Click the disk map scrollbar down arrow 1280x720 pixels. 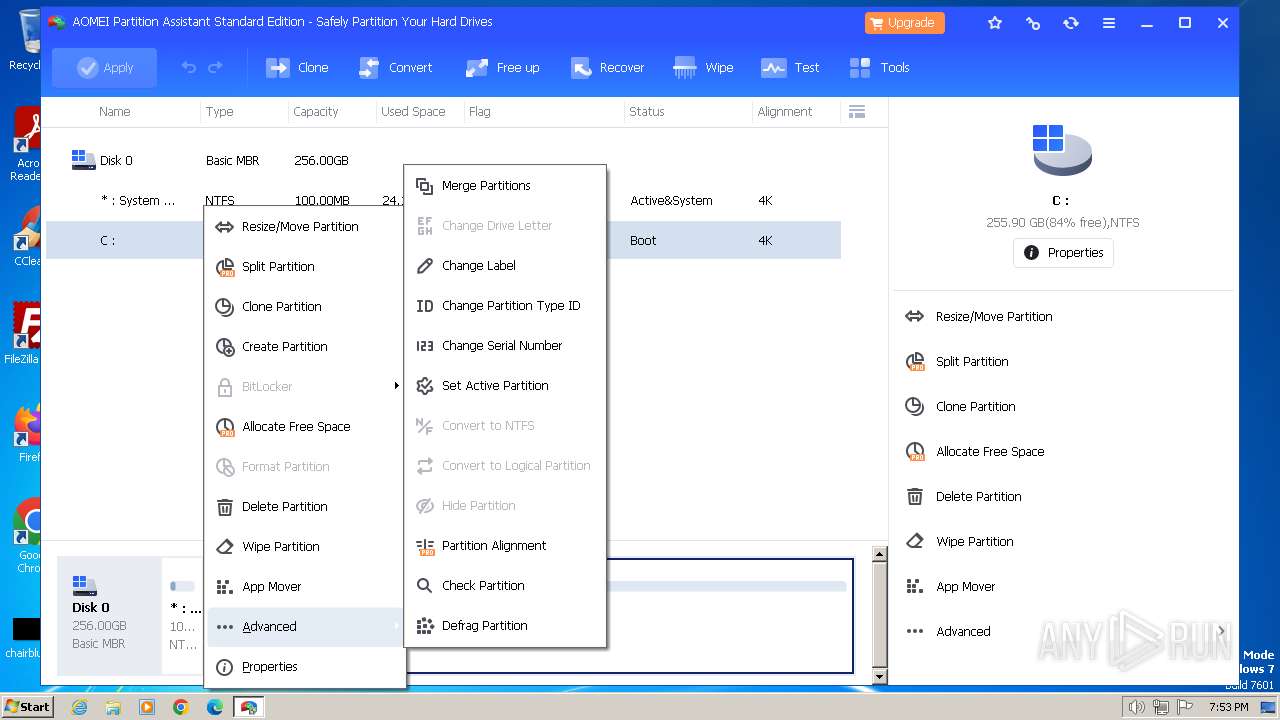tap(880, 677)
